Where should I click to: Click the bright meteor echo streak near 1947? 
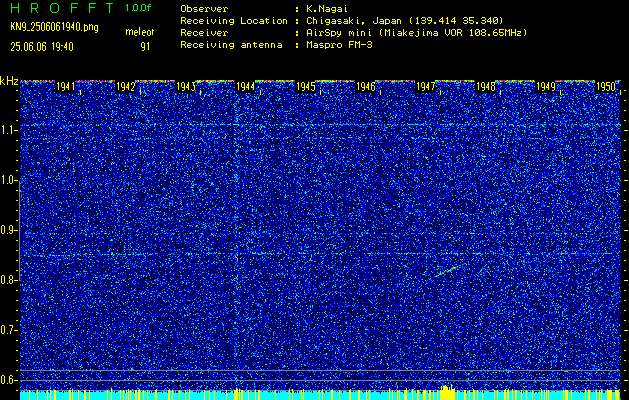[446, 271]
